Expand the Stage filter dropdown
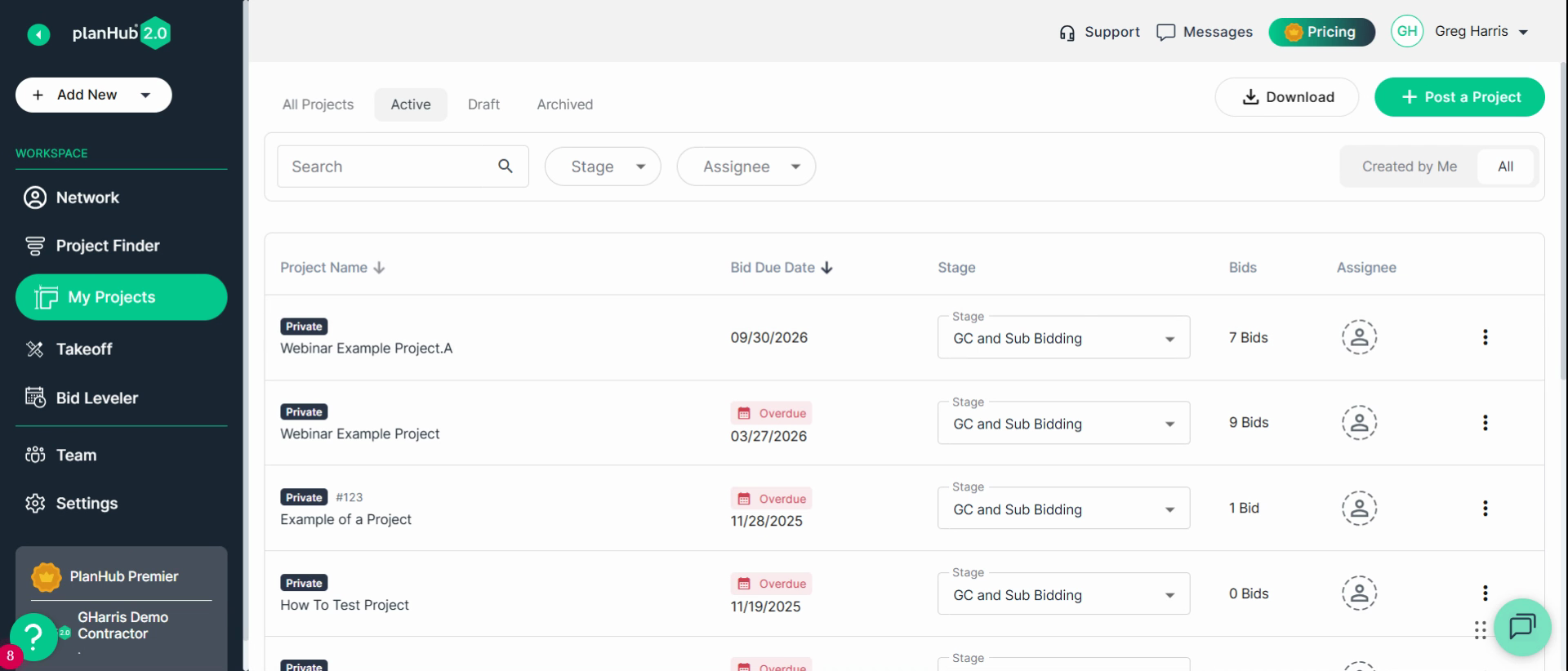This screenshot has width=1568, height=671. [603, 167]
